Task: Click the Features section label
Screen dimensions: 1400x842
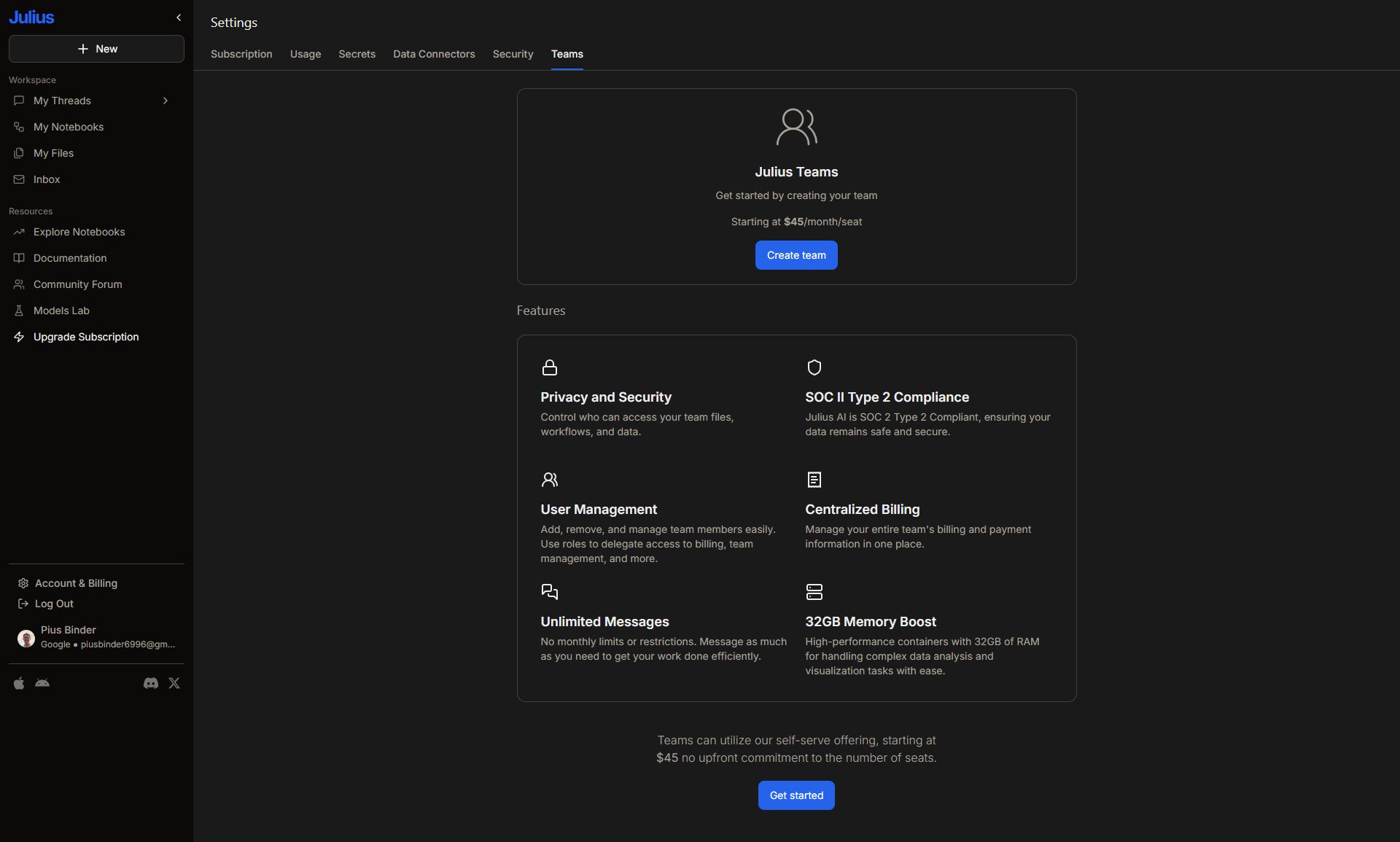Action: click(x=541, y=311)
